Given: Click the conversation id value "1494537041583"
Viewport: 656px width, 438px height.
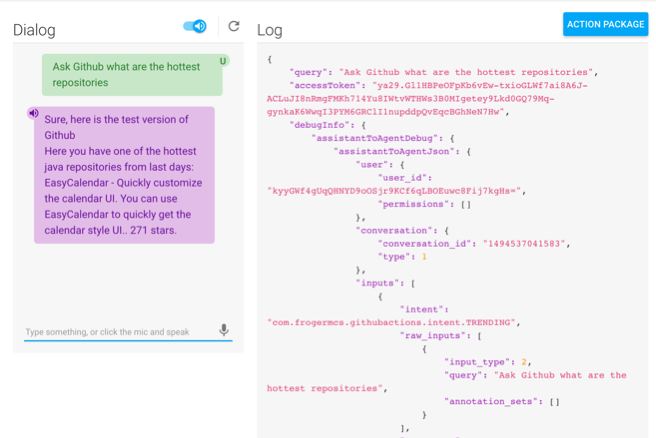Looking at the screenshot, I should (524, 243).
